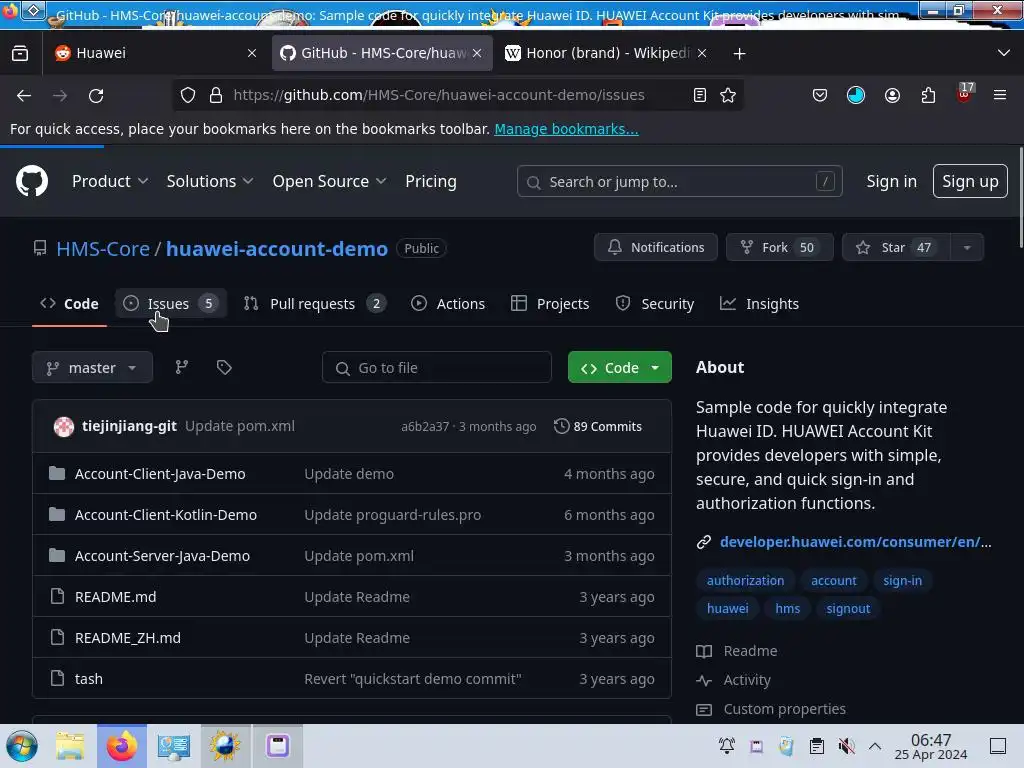This screenshot has height=768, width=1024.
Task: Click the Notifications button
Action: point(656,248)
